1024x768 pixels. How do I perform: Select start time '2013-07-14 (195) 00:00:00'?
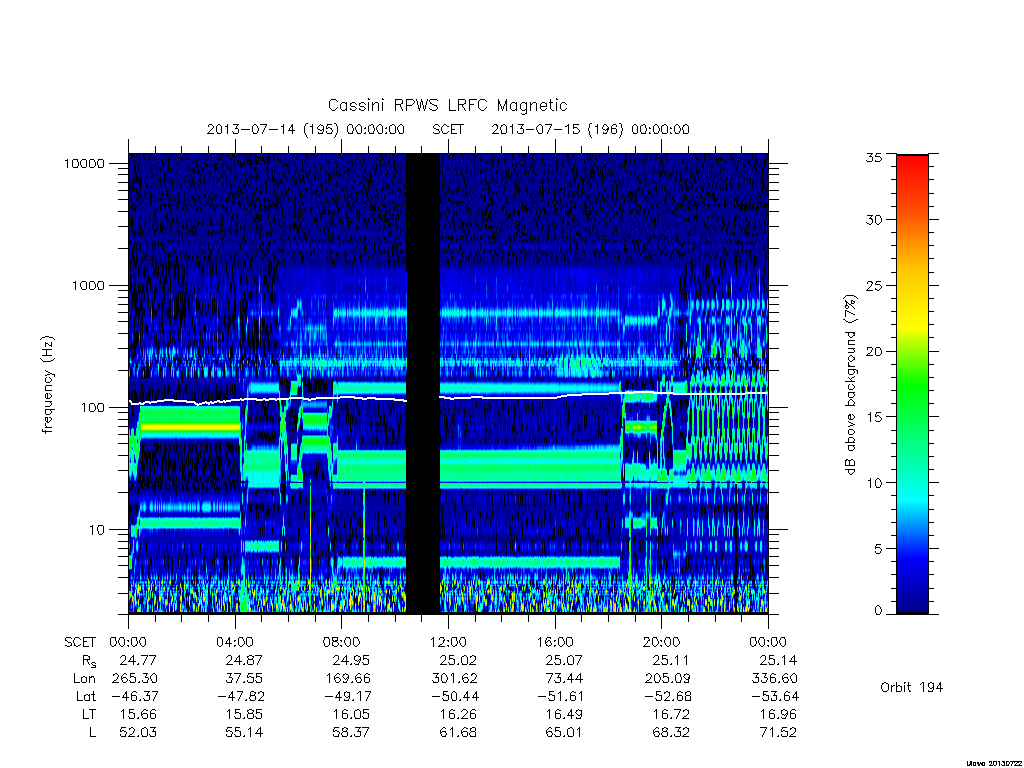pos(306,129)
